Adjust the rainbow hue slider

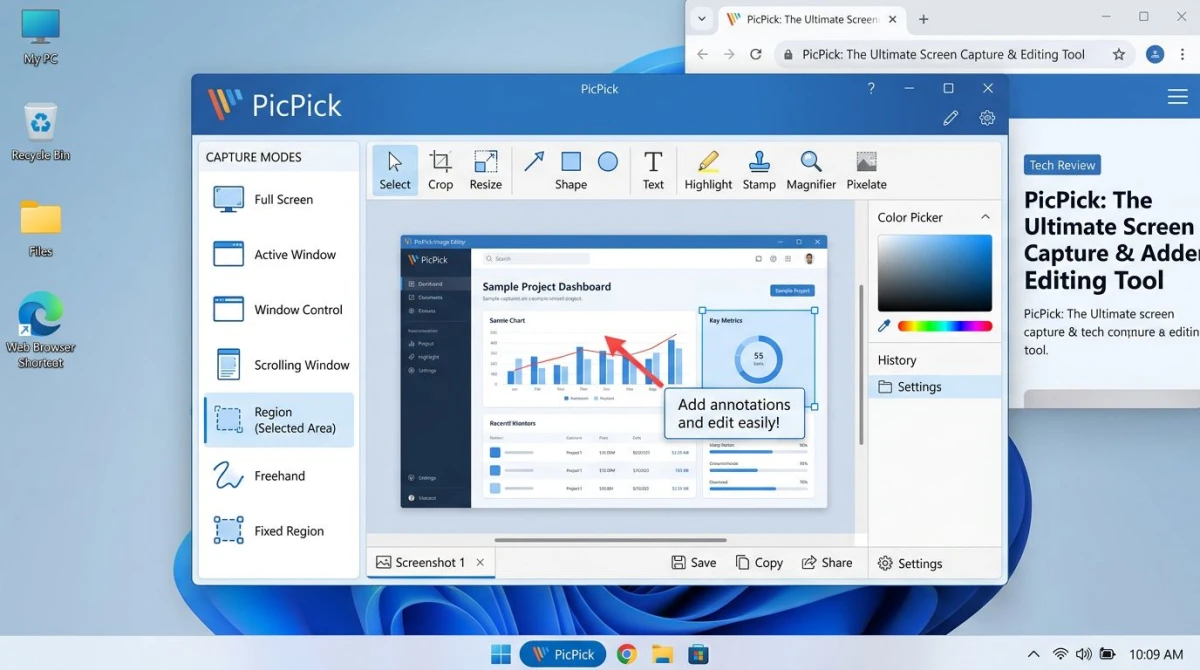coord(945,326)
